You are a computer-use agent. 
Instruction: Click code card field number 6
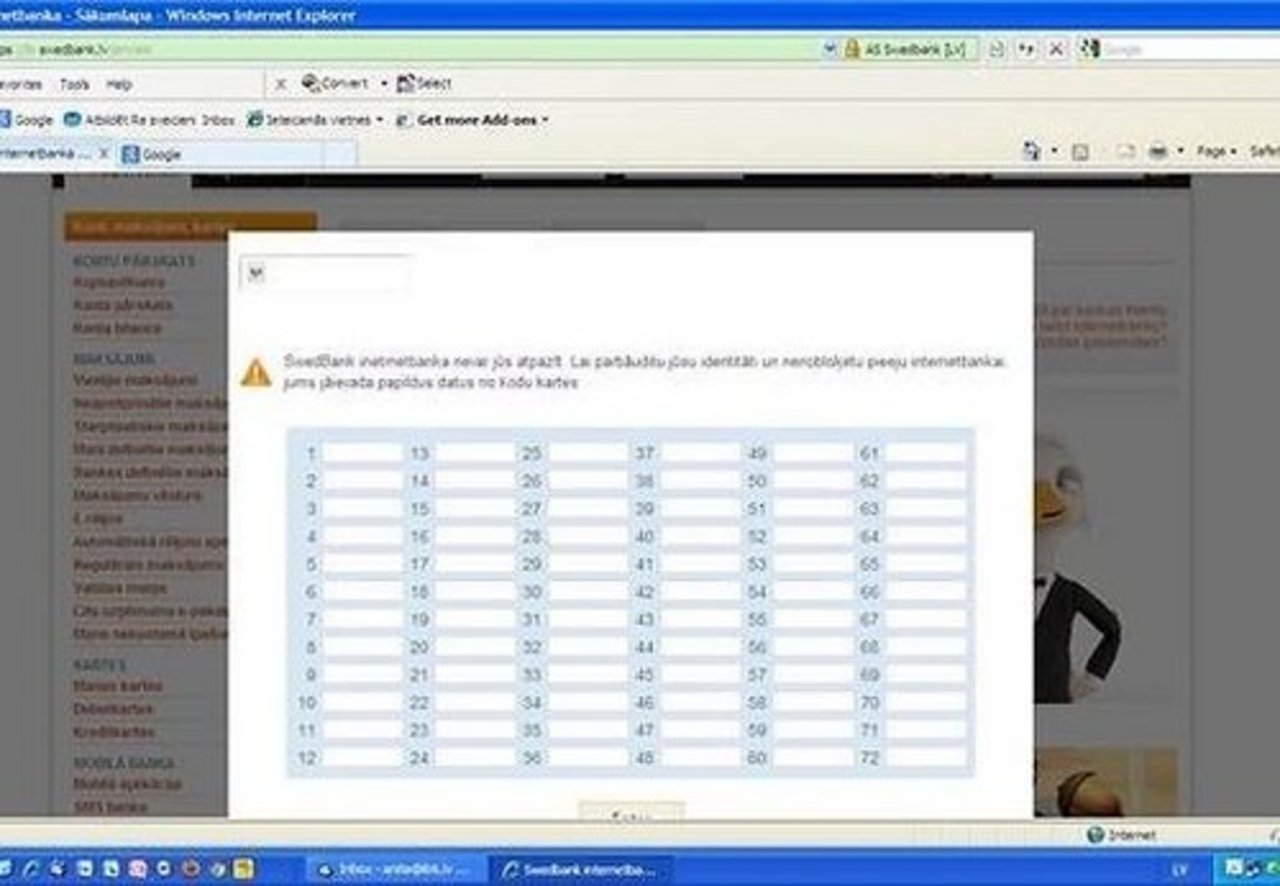(361, 592)
